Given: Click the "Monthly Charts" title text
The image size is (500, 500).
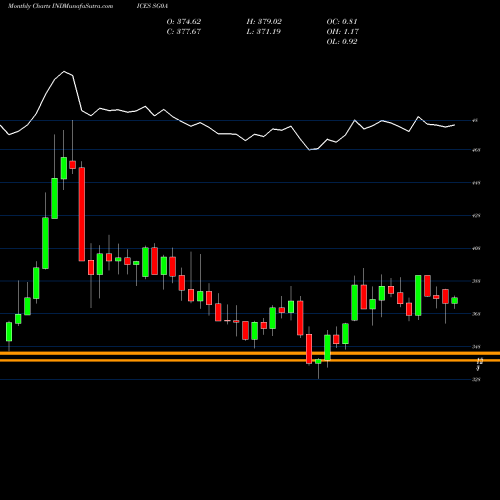Looking at the screenshot, I should (x=29, y=6).
